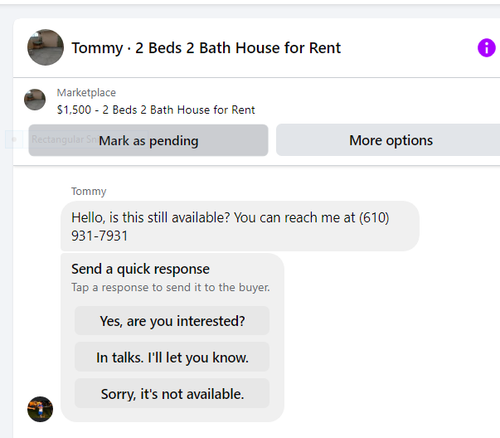The width and height of the screenshot is (500, 438).
Task: Click the listing photo avatar in the header
Action: click(45, 47)
